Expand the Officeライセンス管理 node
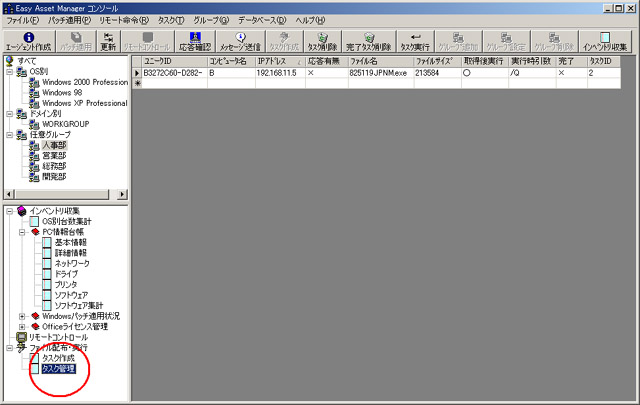Viewport: 640px width, 405px height. pos(22,327)
